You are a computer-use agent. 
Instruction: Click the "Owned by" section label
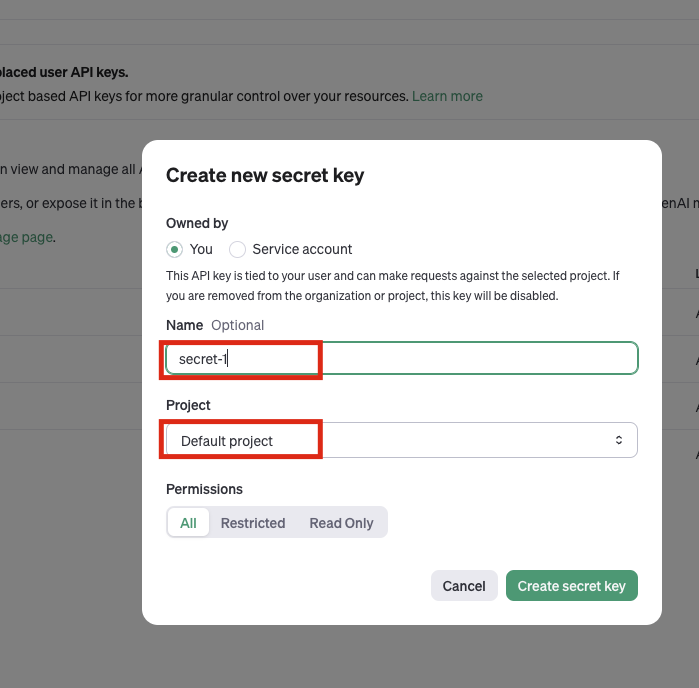click(197, 223)
